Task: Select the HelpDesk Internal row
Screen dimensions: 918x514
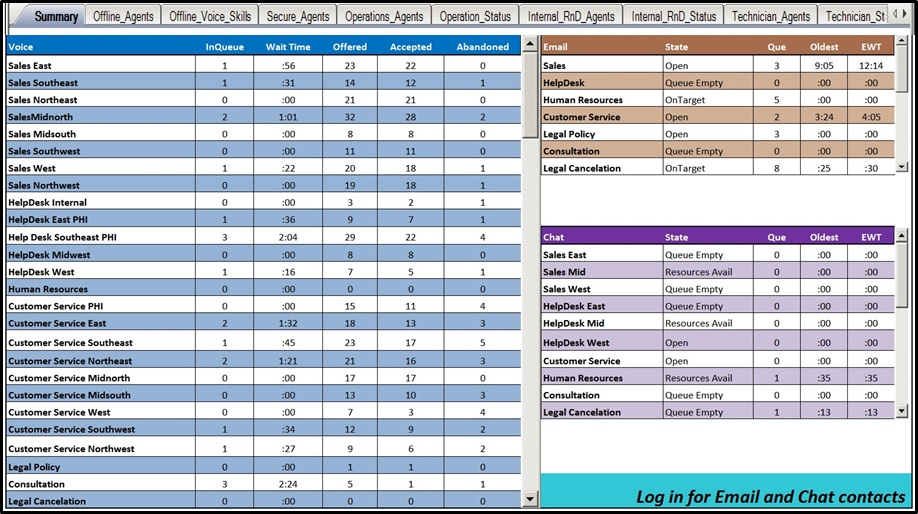Action: click(263, 202)
